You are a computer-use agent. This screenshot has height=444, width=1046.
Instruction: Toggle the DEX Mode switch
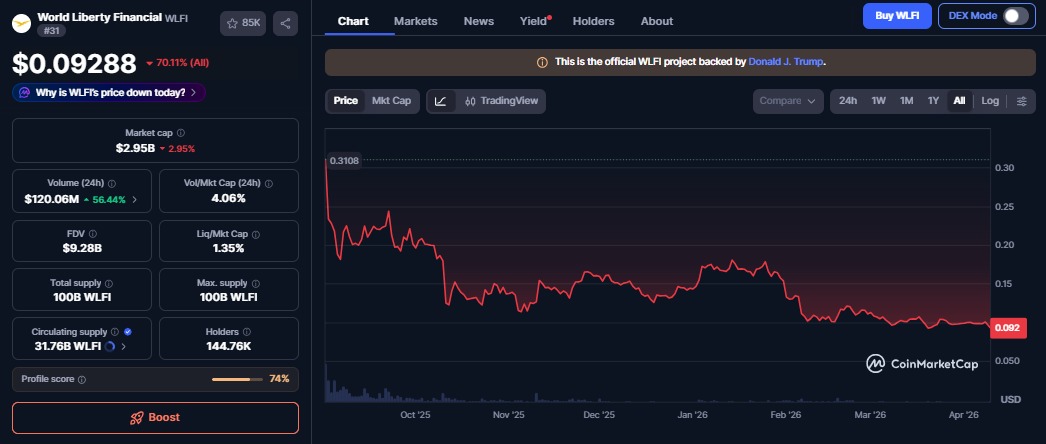coord(1015,16)
